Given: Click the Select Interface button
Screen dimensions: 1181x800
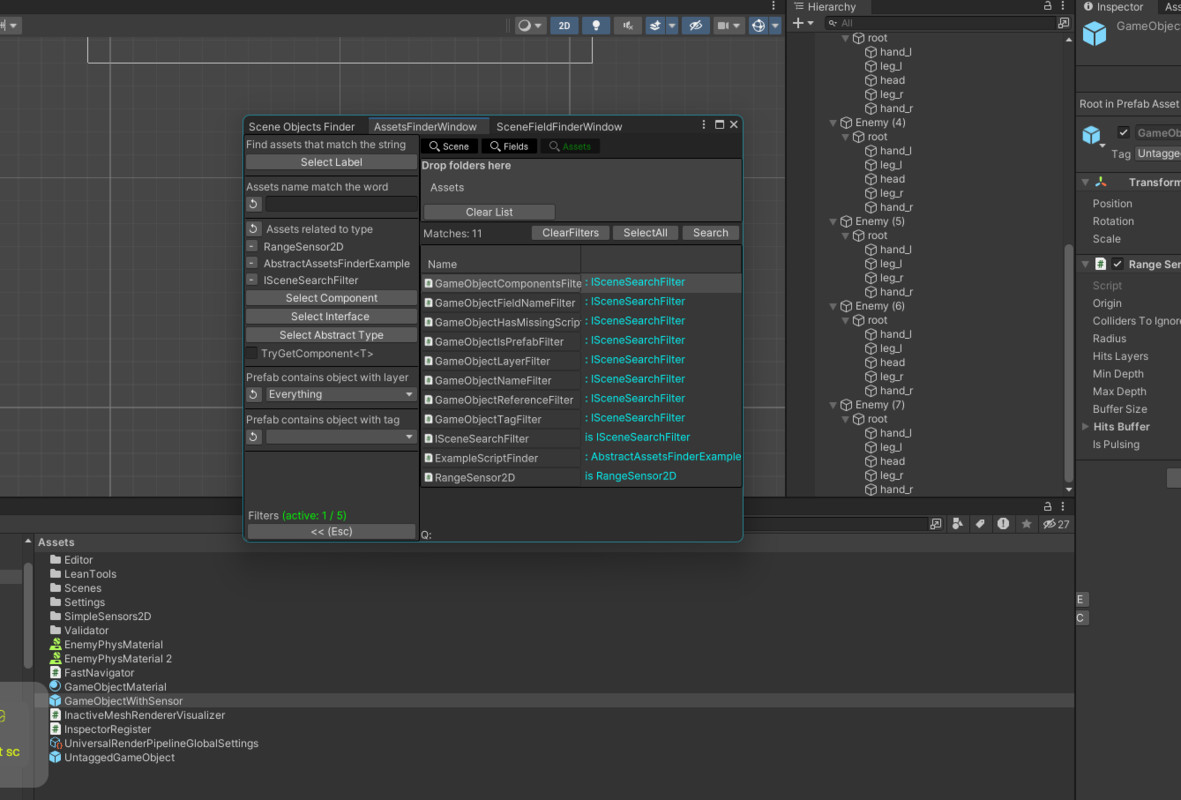Looking at the screenshot, I should (x=331, y=317).
